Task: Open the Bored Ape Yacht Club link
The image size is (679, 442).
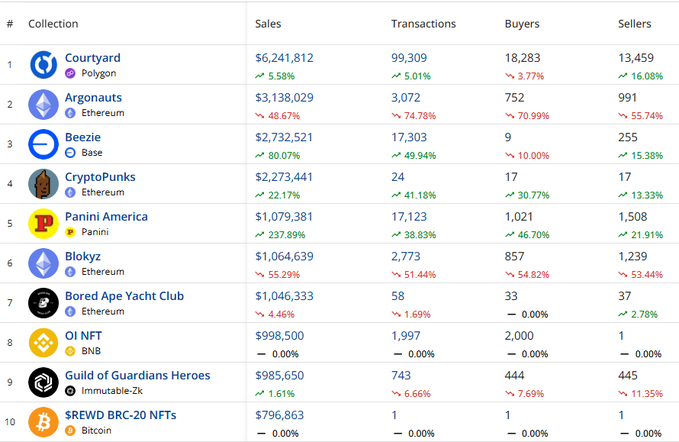Action: [124, 296]
